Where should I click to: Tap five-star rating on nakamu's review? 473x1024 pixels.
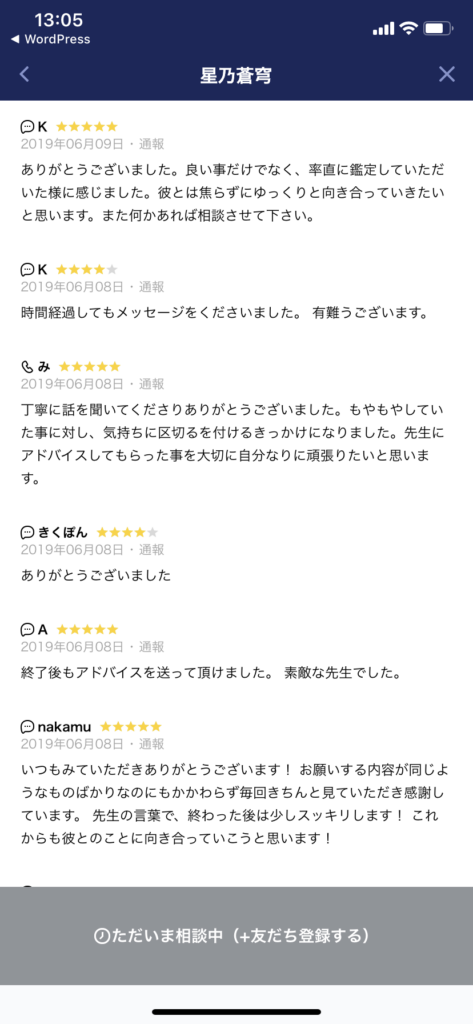(x=130, y=726)
